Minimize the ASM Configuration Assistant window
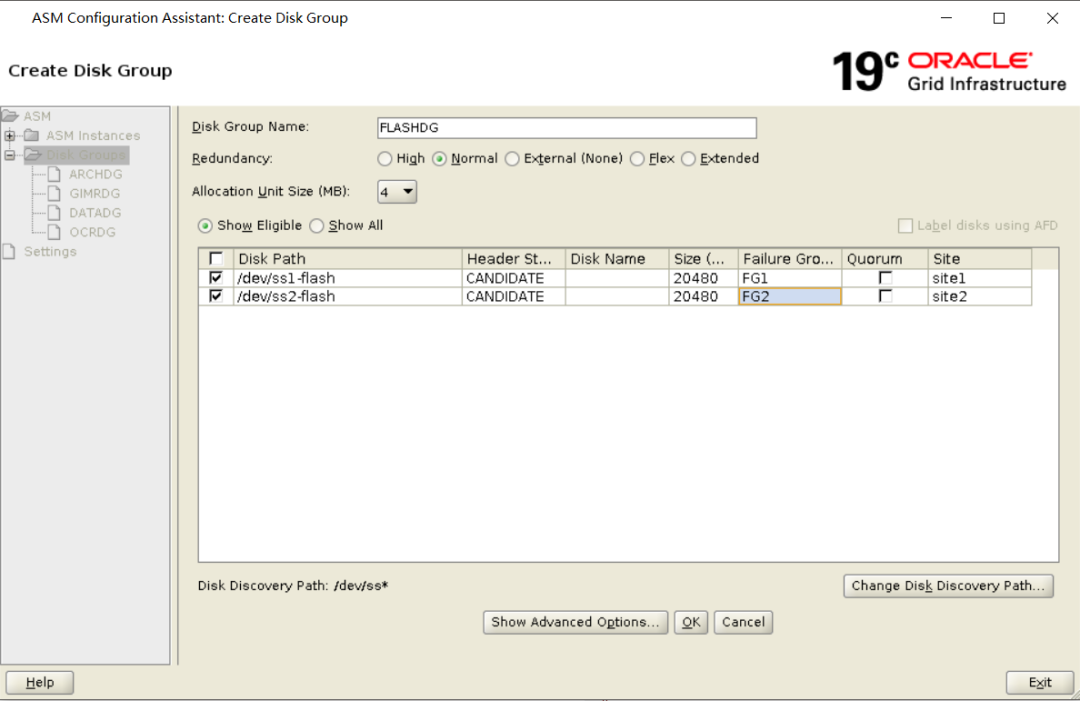This screenshot has height=701, width=1080. click(x=946, y=19)
